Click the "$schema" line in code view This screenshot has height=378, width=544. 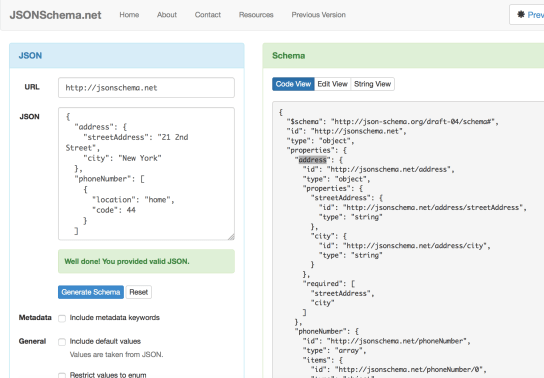click(x=392, y=122)
